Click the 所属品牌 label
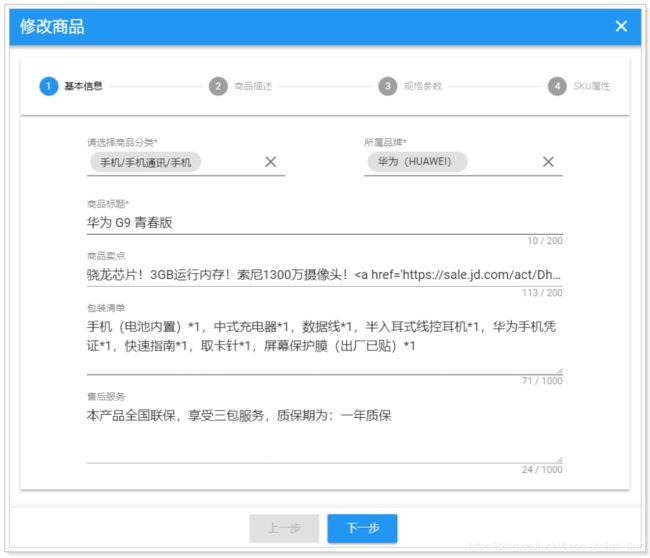650x558 pixels. (385, 142)
